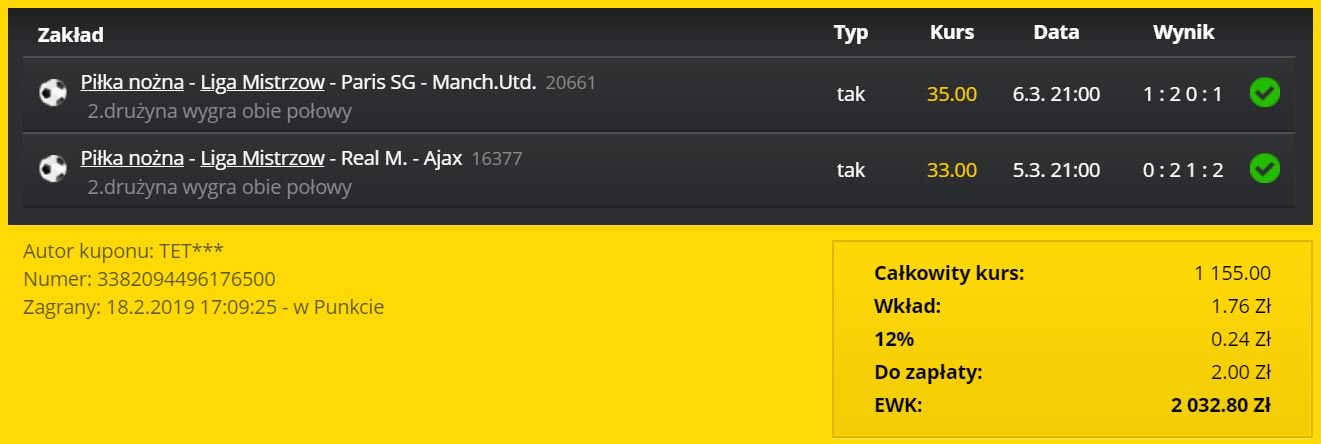Click the Data column header
The width and height of the screenshot is (1321, 444).
(1056, 32)
